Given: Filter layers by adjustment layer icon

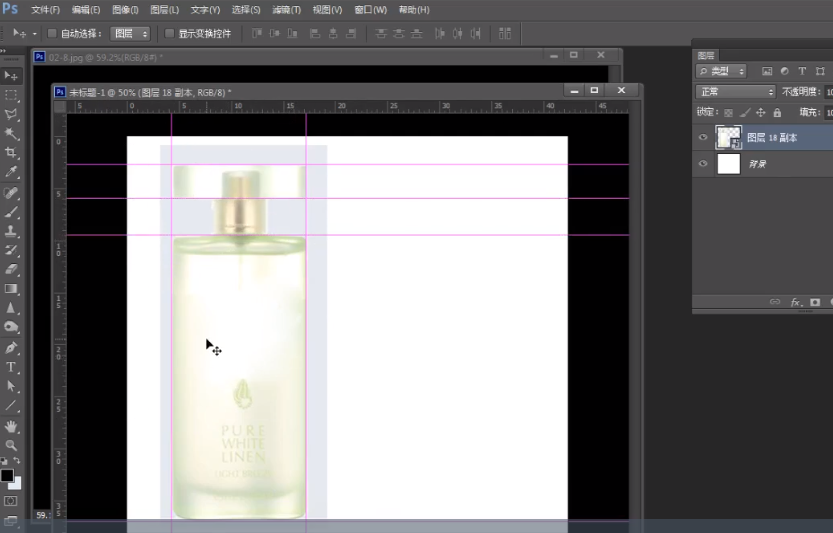Looking at the screenshot, I should 785,71.
